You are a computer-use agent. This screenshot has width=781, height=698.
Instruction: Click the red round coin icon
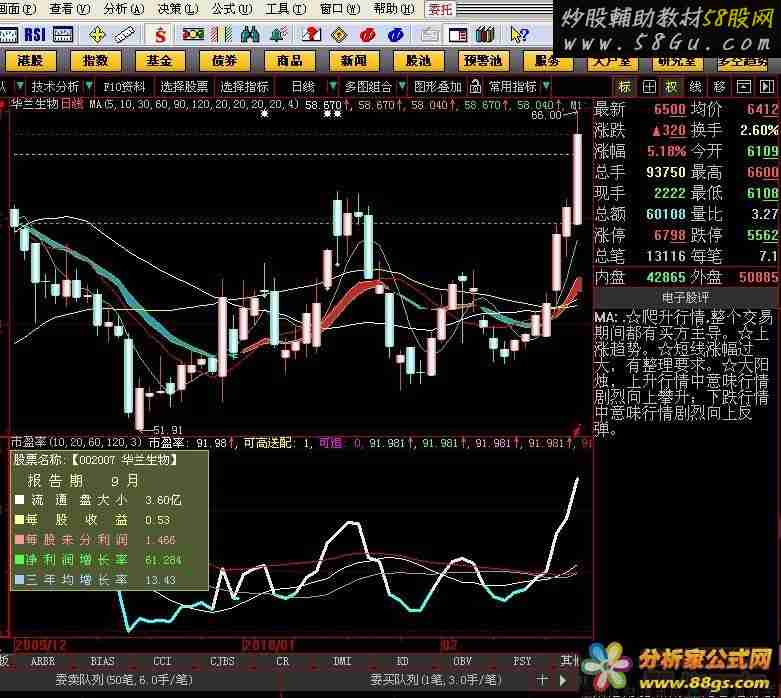[367, 35]
